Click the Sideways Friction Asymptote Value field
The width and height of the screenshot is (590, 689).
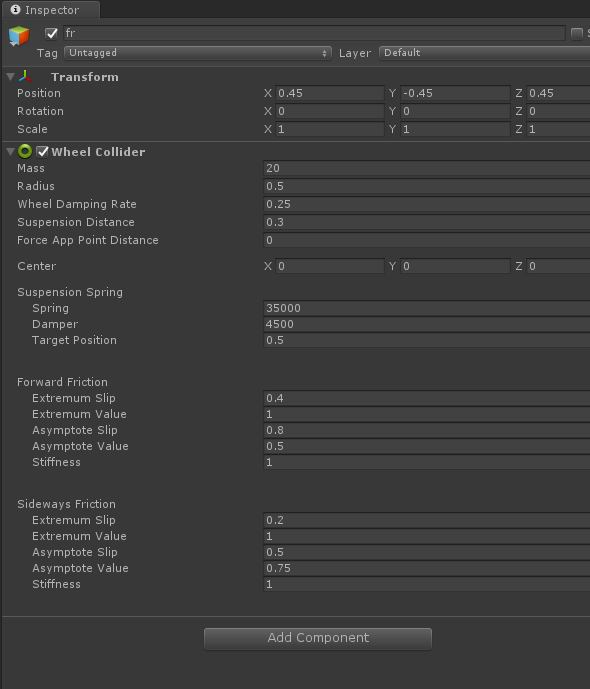[x=427, y=569]
